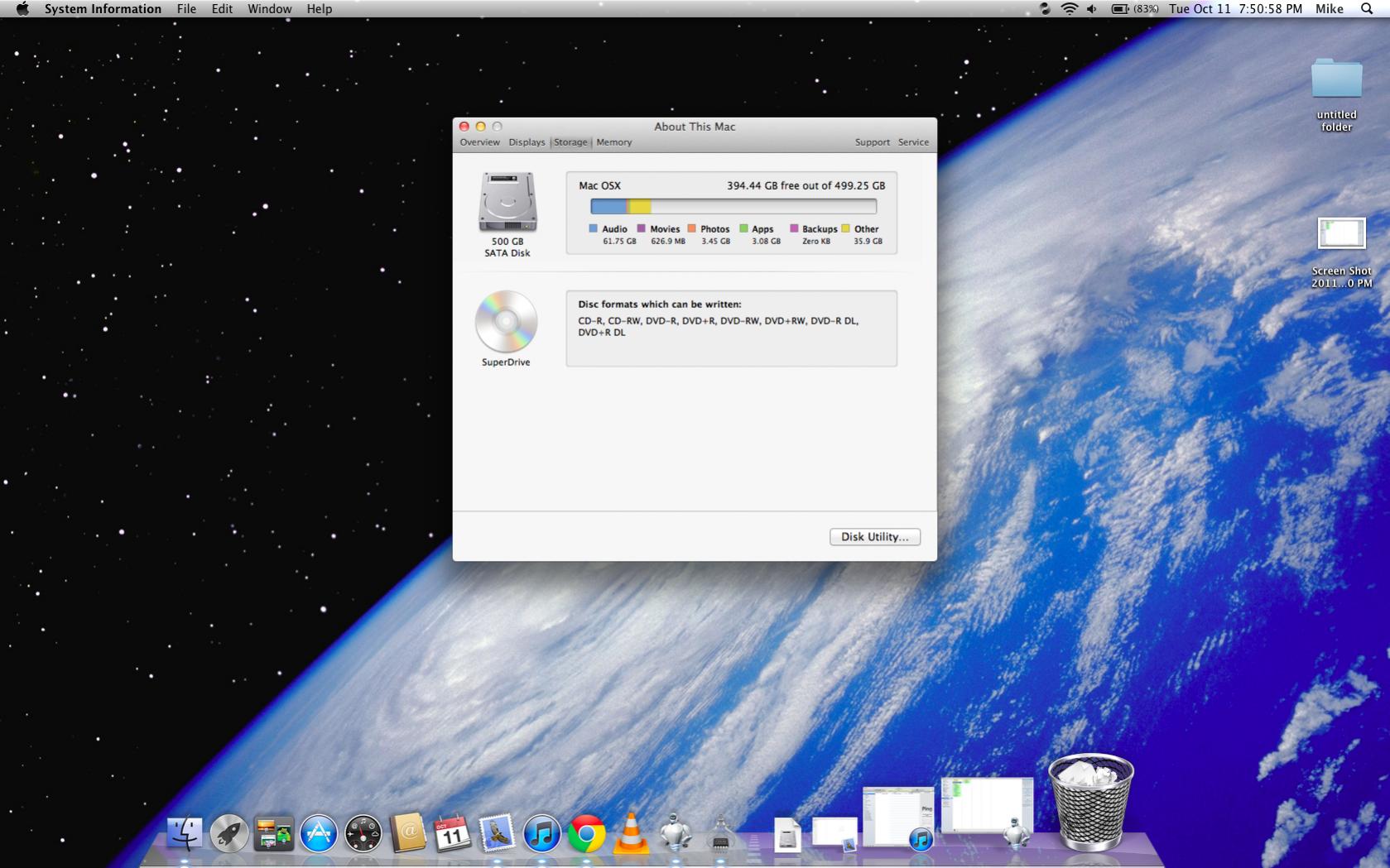Click System Information chip icon in dock

click(x=720, y=833)
